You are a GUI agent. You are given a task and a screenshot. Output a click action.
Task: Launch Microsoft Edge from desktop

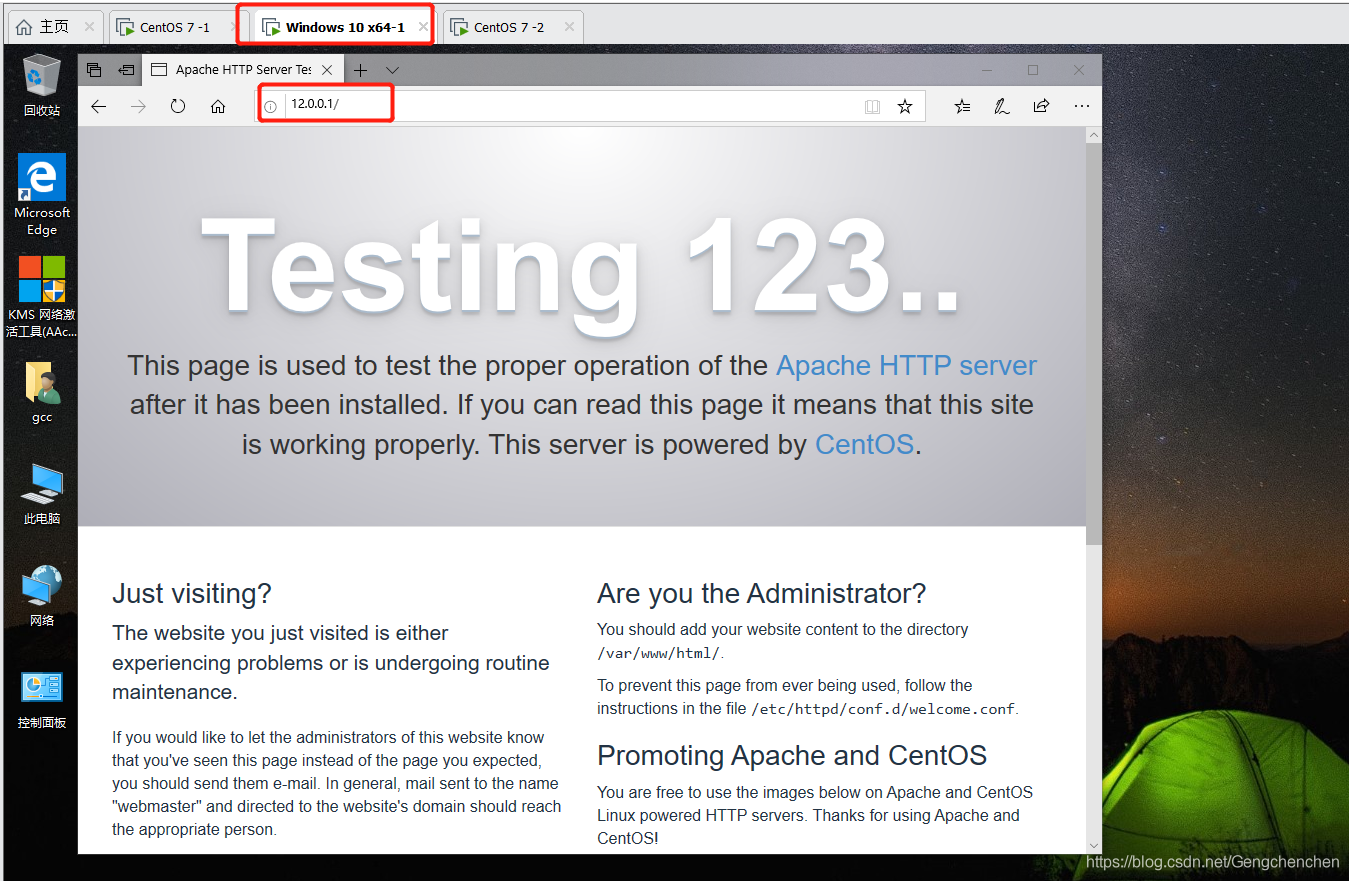click(42, 195)
